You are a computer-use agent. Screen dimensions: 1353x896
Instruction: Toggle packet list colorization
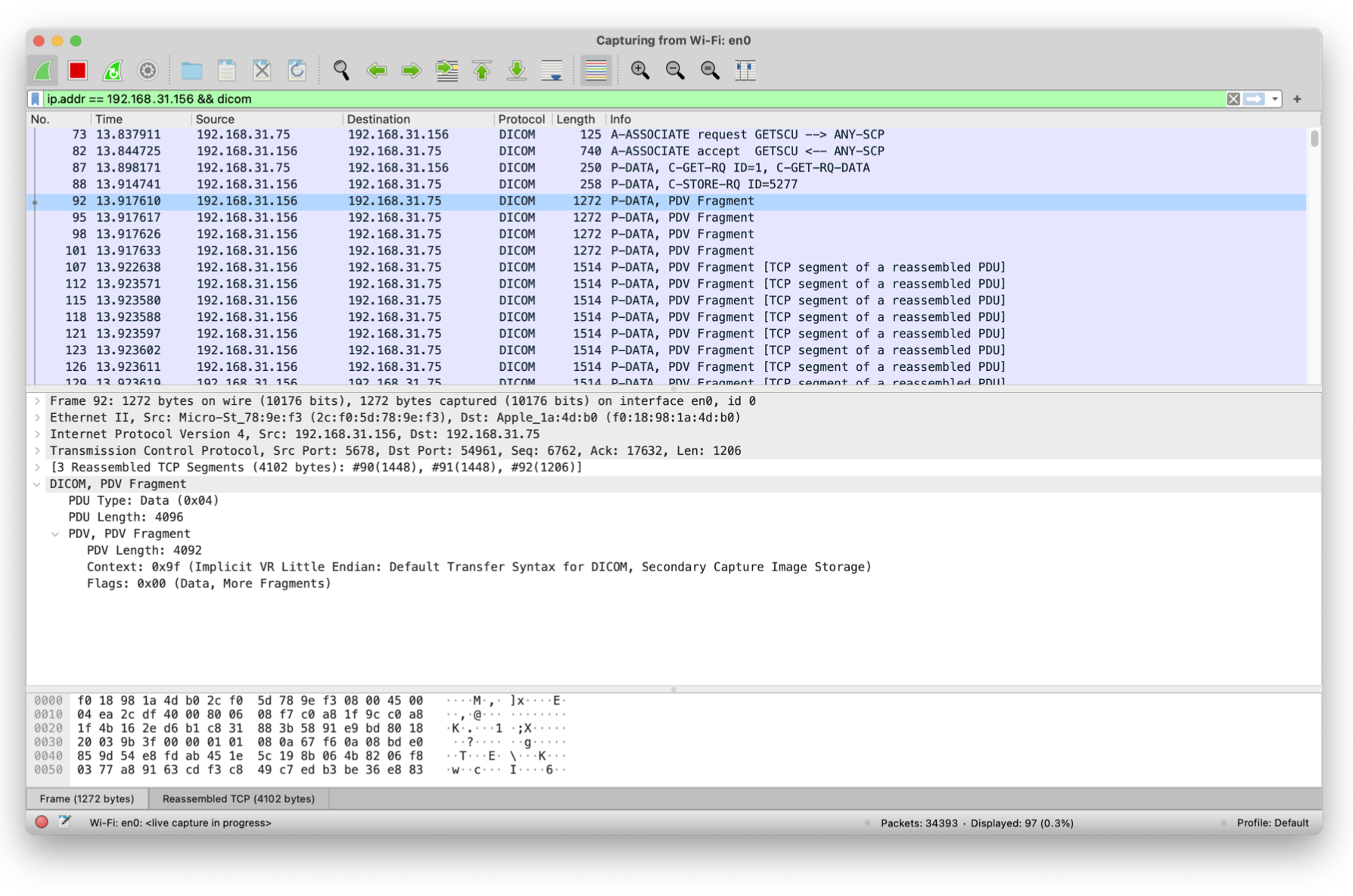pyautogui.click(x=596, y=70)
